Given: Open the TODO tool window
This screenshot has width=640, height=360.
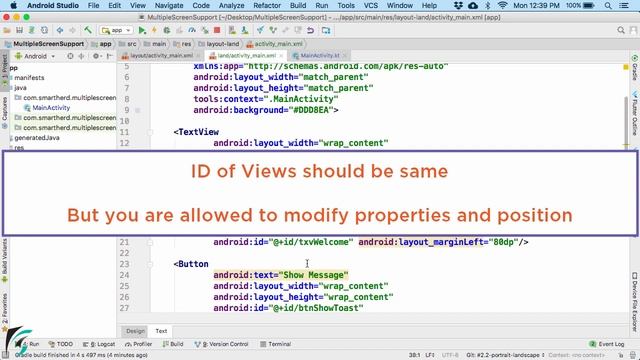Looking at the screenshot, I should point(61,344).
